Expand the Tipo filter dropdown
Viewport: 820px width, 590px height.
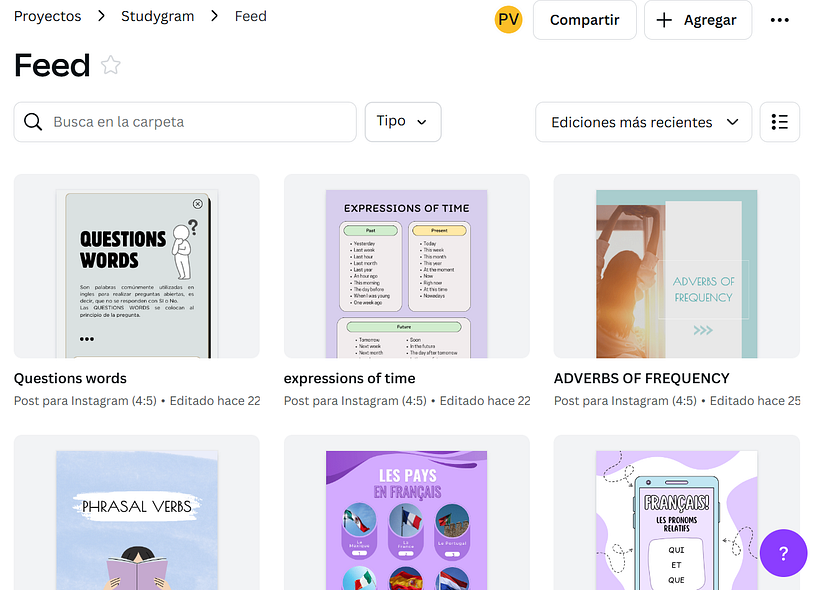coord(403,122)
